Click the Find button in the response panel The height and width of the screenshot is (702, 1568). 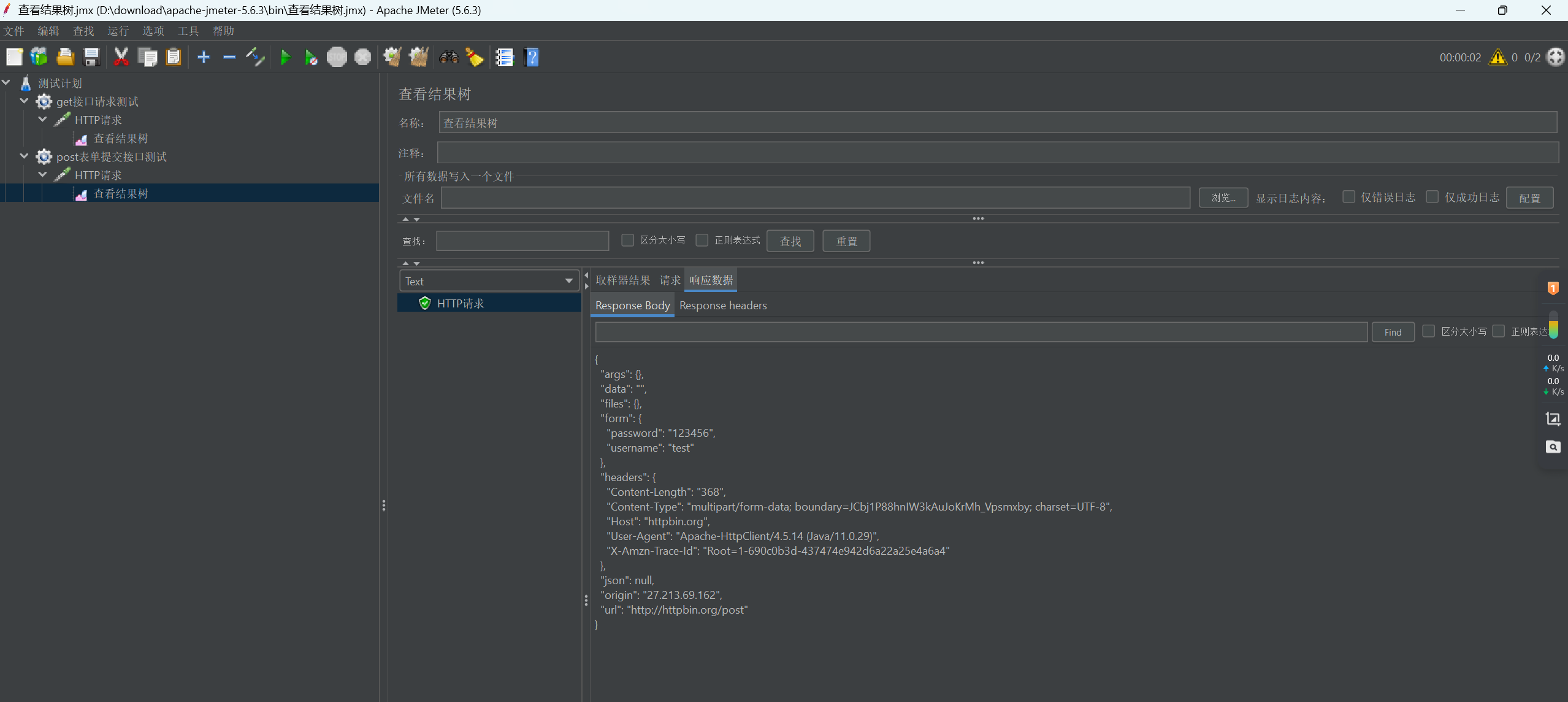(1392, 332)
